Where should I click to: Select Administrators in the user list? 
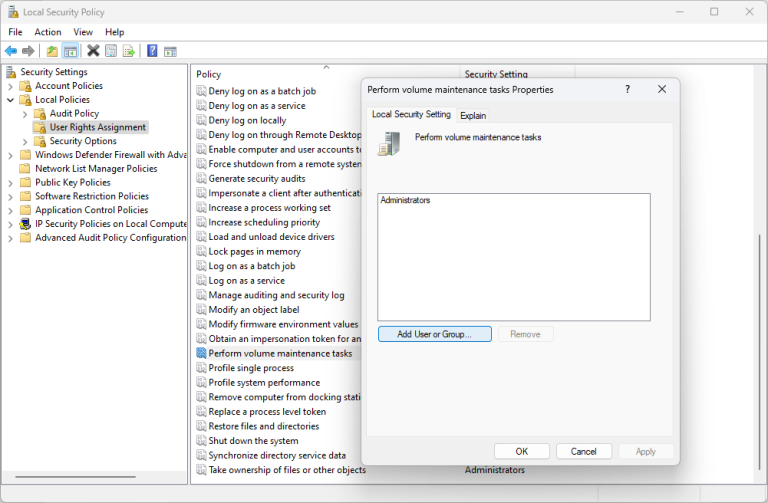pyautogui.click(x=405, y=200)
